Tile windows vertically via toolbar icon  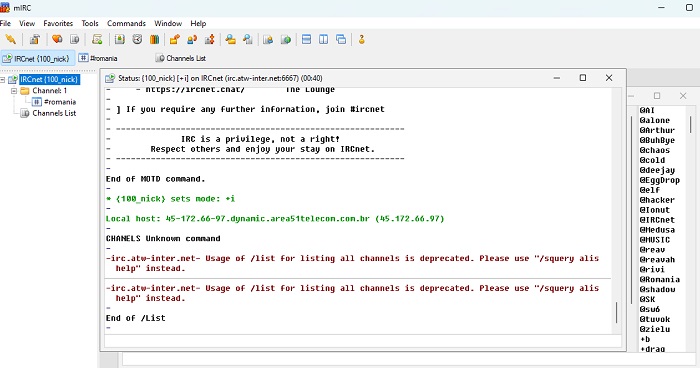point(324,39)
